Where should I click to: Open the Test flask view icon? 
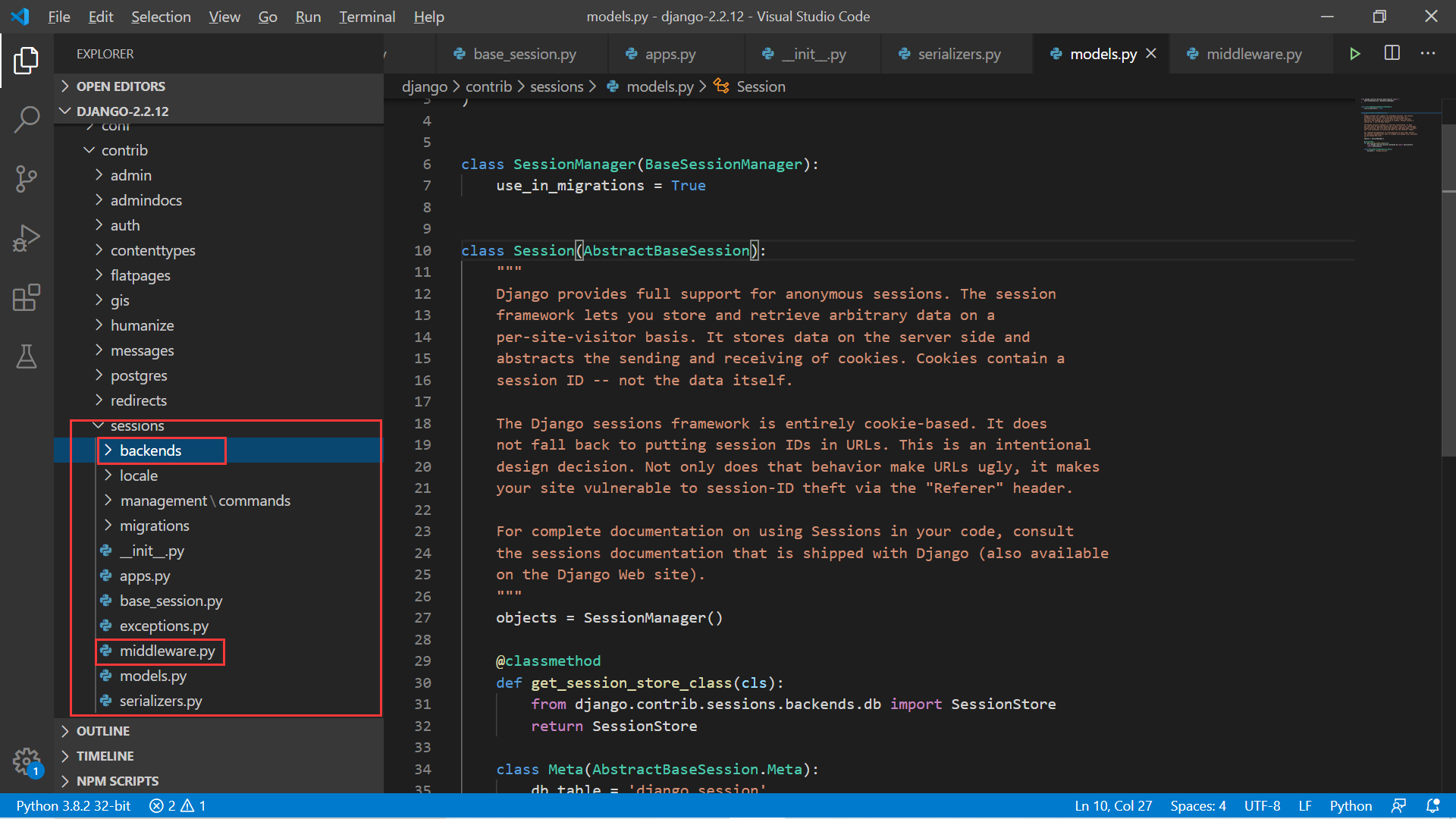click(27, 356)
